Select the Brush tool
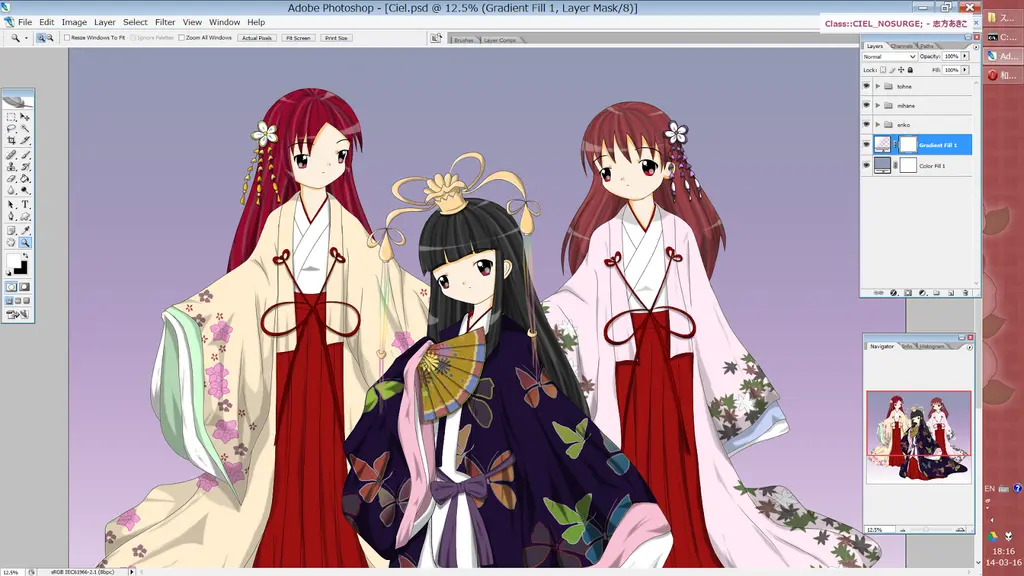 pos(25,155)
